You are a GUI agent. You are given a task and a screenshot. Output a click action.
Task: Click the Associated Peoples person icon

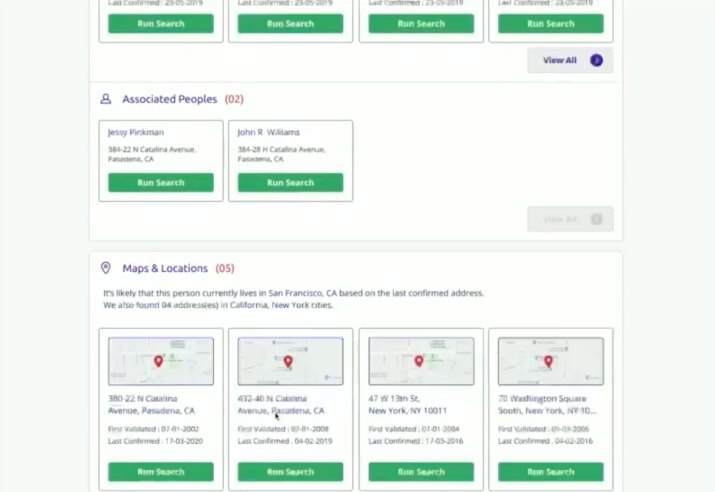pyautogui.click(x=105, y=99)
